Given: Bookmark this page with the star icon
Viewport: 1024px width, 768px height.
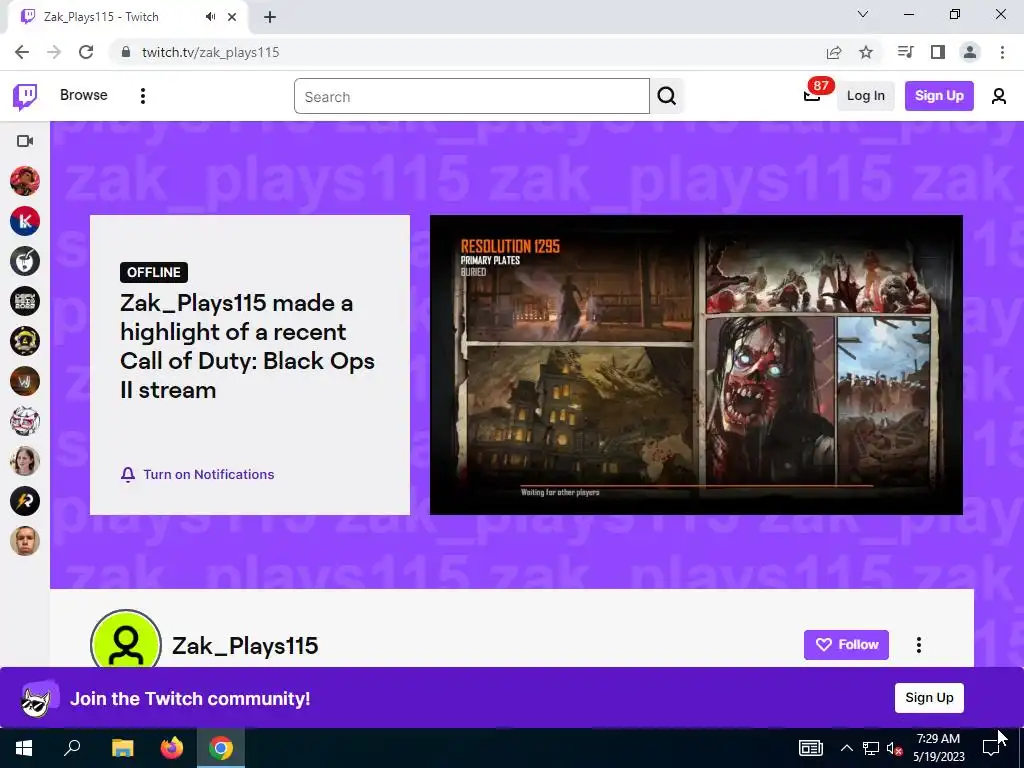Looking at the screenshot, I should tap(866, 52).
